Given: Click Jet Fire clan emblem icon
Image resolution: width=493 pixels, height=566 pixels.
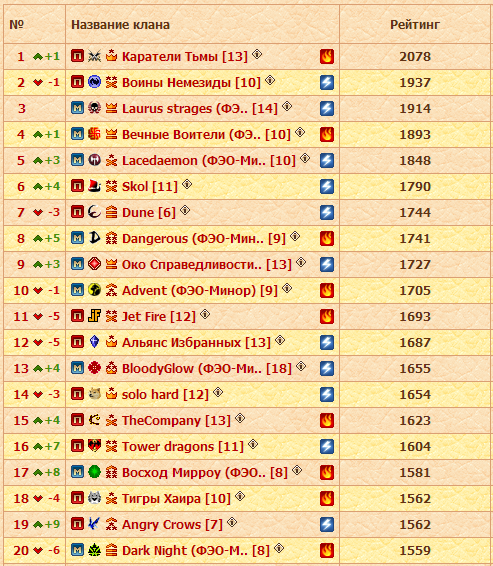Looking at the screenshot, I should point(94,316).
